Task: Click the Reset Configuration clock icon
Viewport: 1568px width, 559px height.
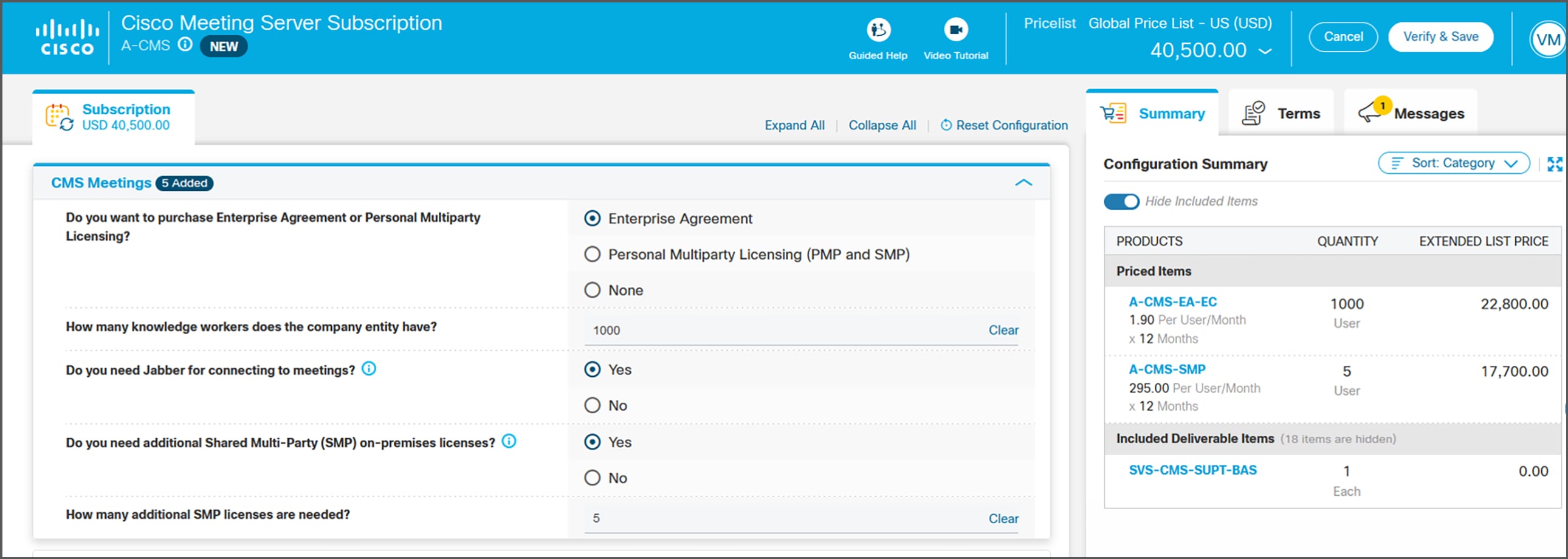Action: point(946,125)
